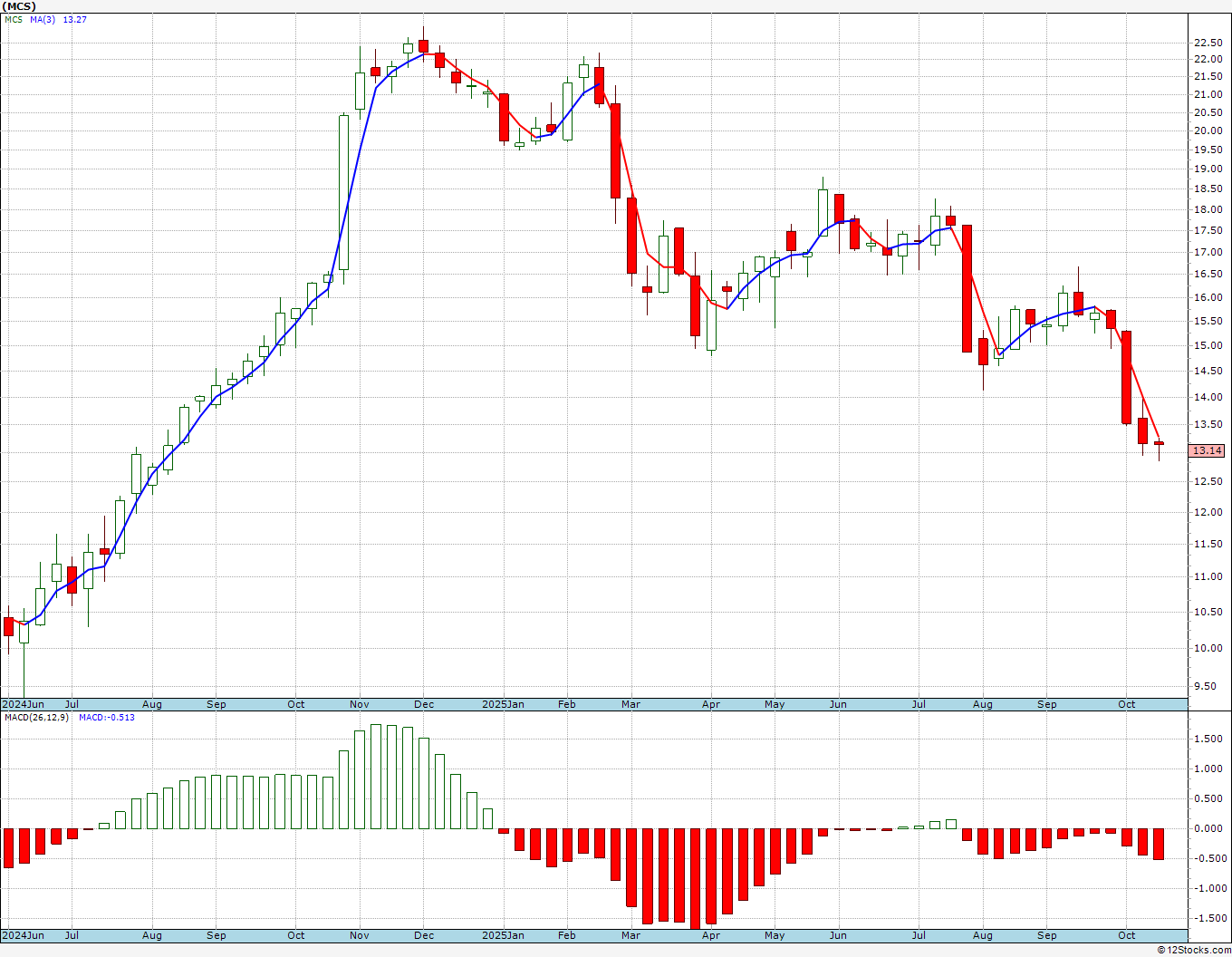Click the highlighted 13.14 current price tag
This screenshot has height=957, width=1232.
click(1207, 450)
